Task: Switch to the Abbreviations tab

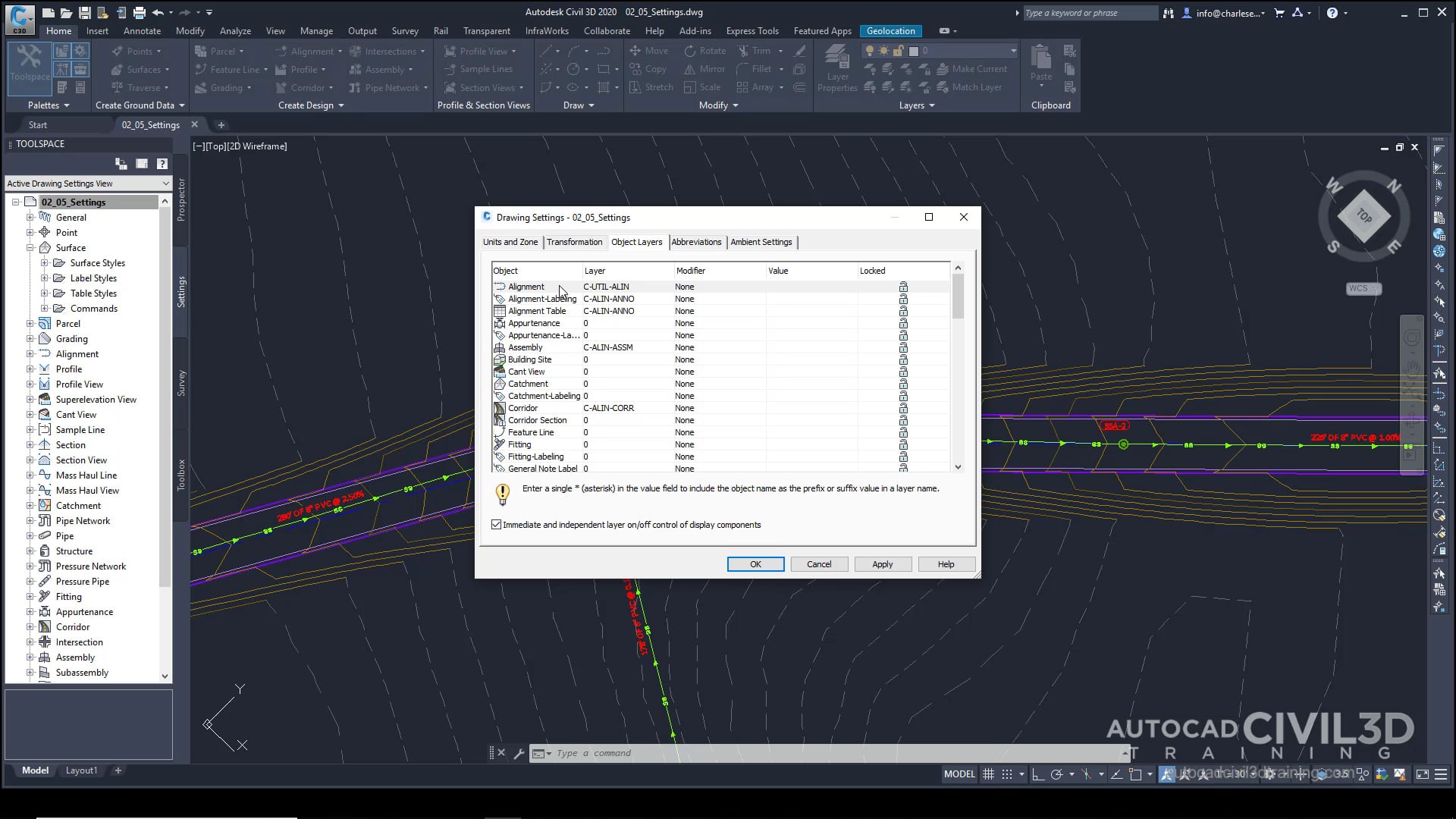Action: coord(695,242)
